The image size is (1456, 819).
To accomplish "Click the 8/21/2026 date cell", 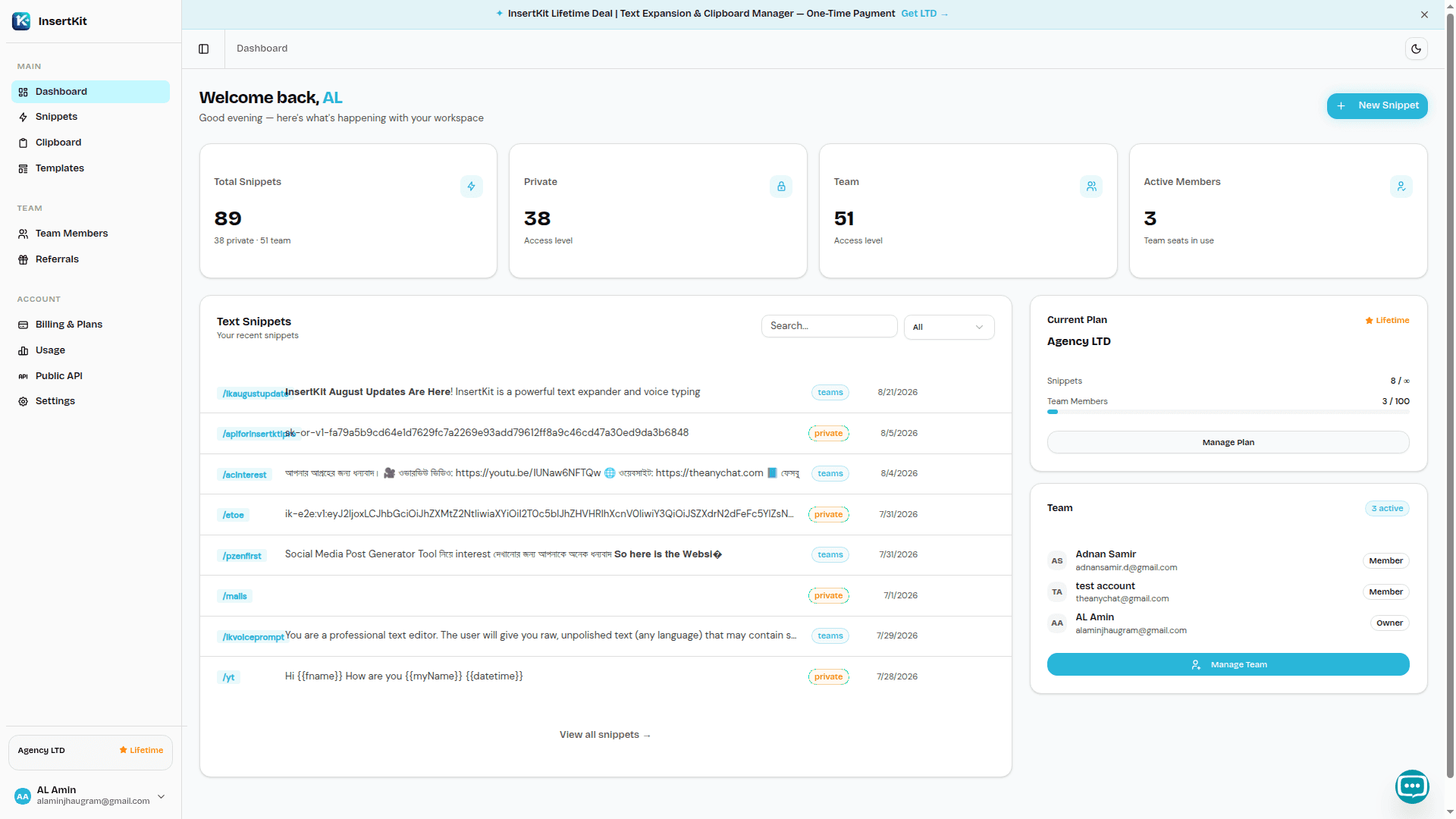I will (898, 393).
